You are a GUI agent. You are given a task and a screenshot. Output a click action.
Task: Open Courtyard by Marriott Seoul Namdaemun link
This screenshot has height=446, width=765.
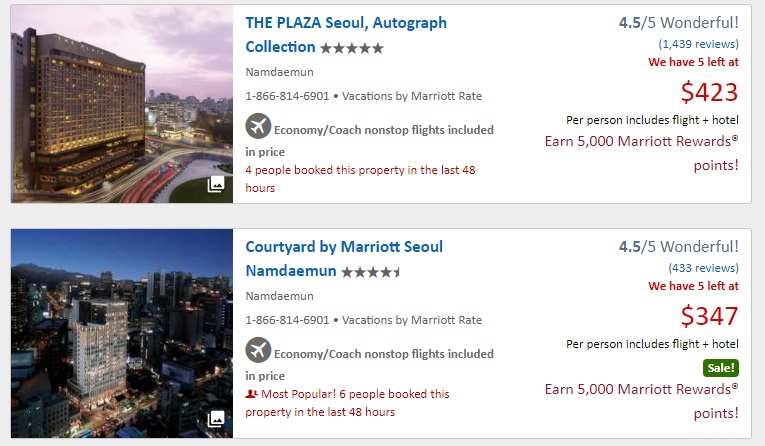click(x=344, y=247)
